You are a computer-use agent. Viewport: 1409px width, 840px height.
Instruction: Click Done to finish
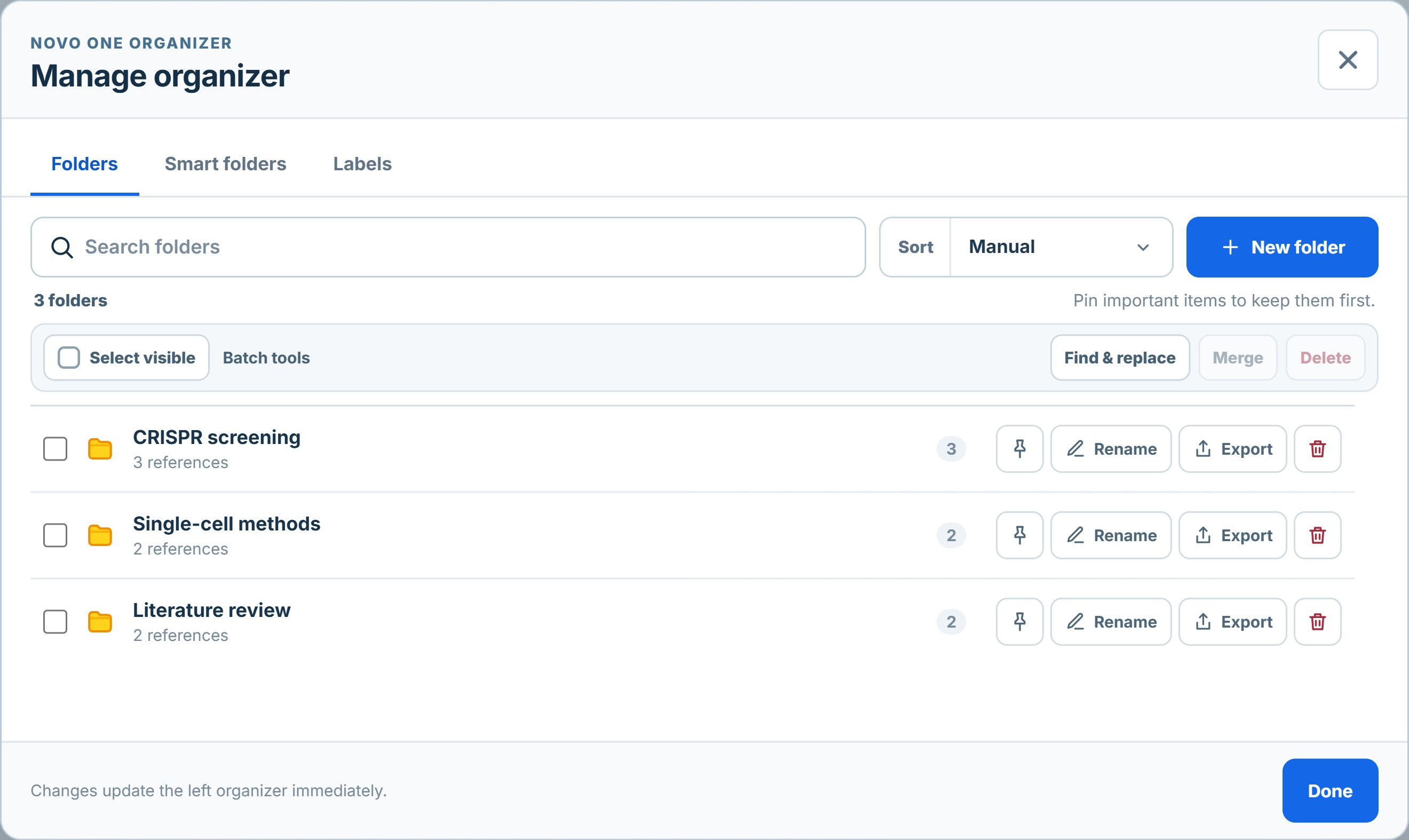tap(1330, 791)
